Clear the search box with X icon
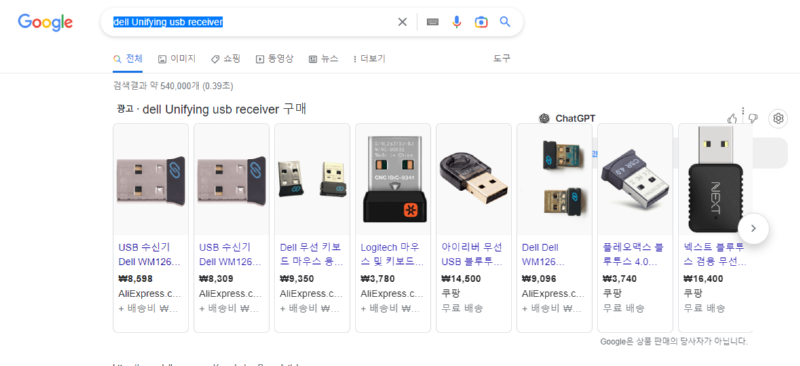This screenshot has width=800, height=366. tap(403, 22)
